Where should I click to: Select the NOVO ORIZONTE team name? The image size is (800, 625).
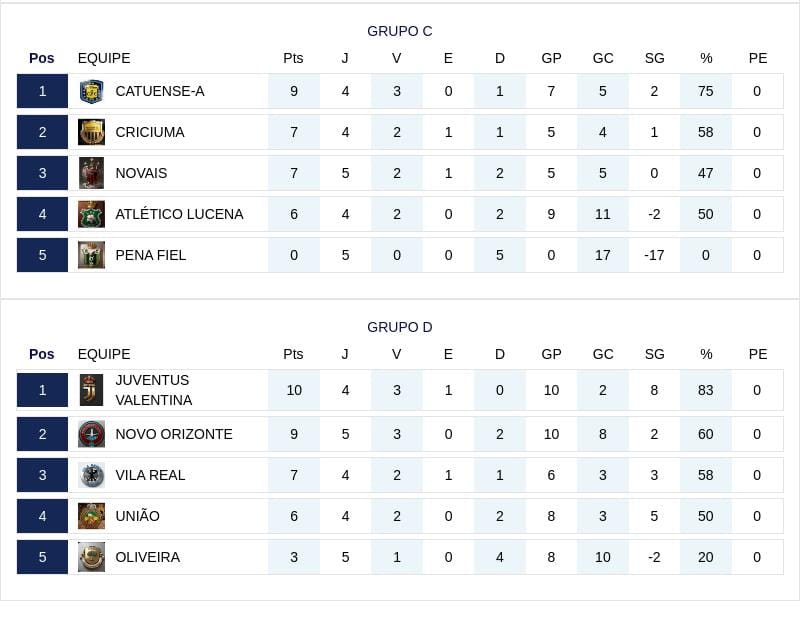tap(174, 434)
